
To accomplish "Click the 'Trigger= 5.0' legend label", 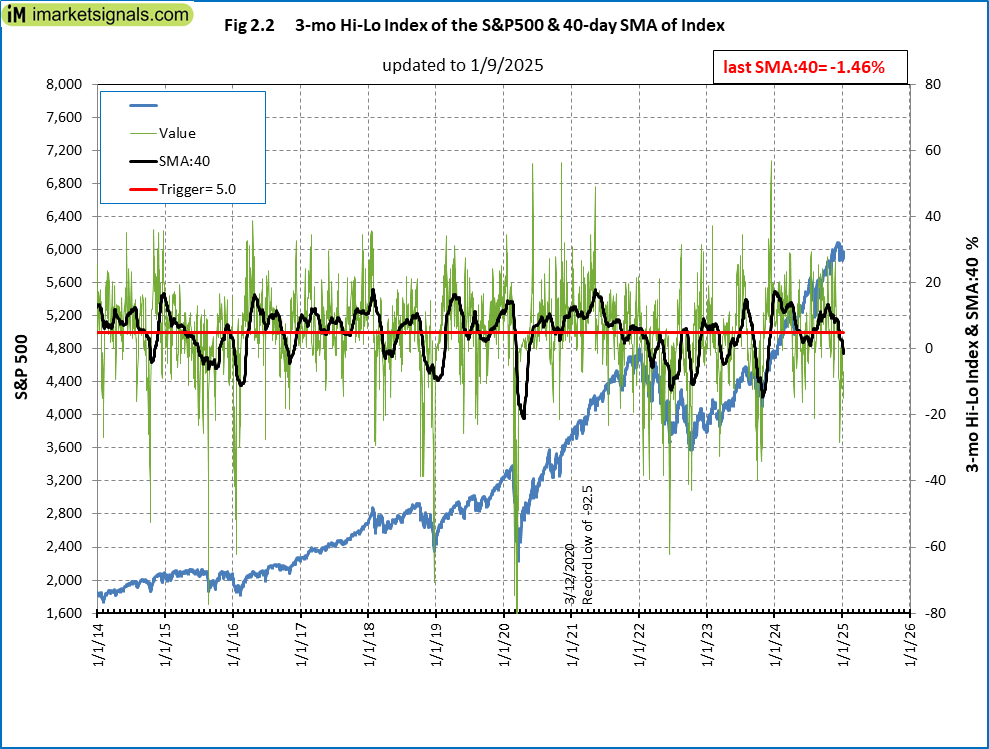I will 197,187.
